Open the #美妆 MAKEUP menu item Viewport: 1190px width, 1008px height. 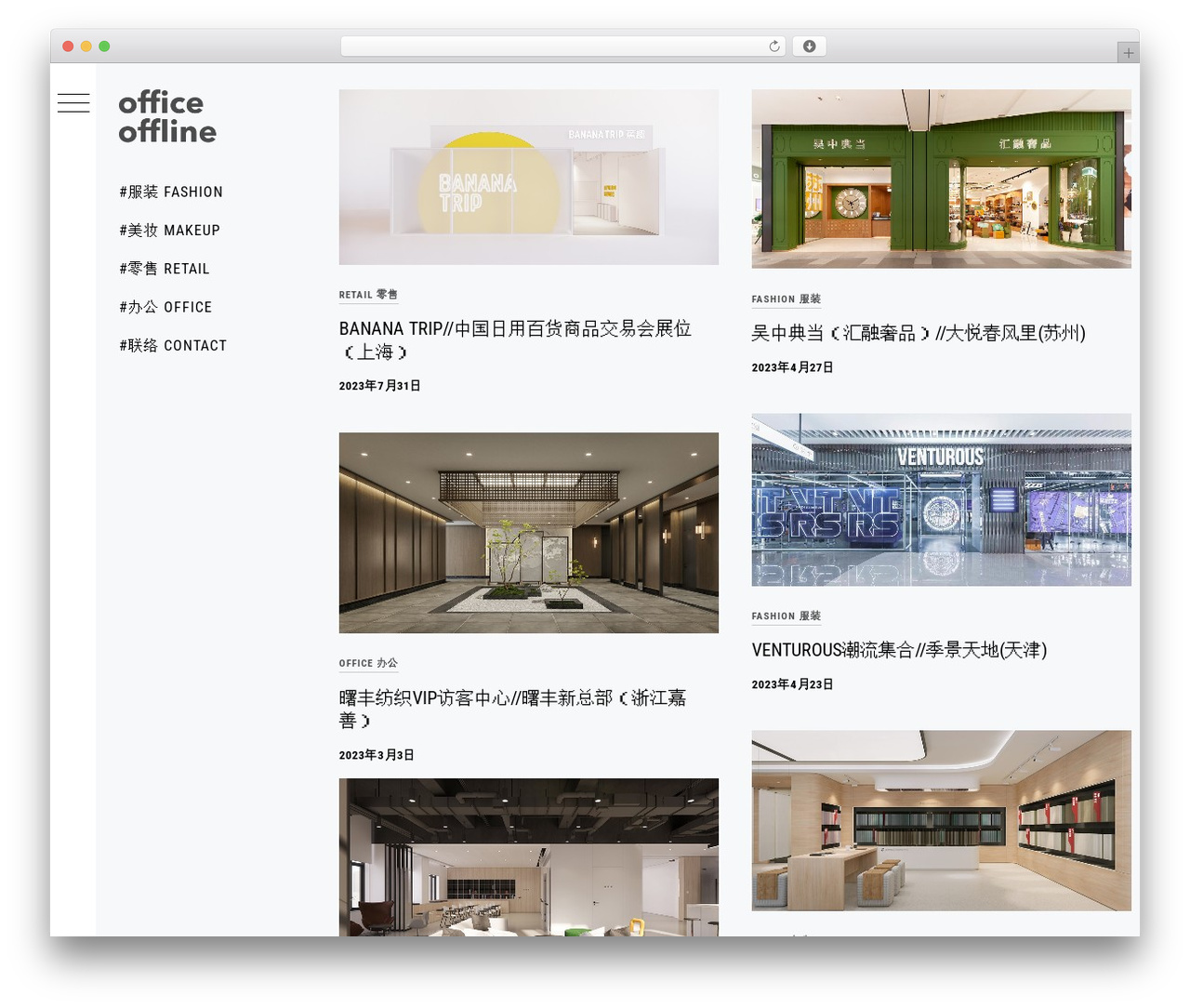pyautogui.click(x=169, y=230)
